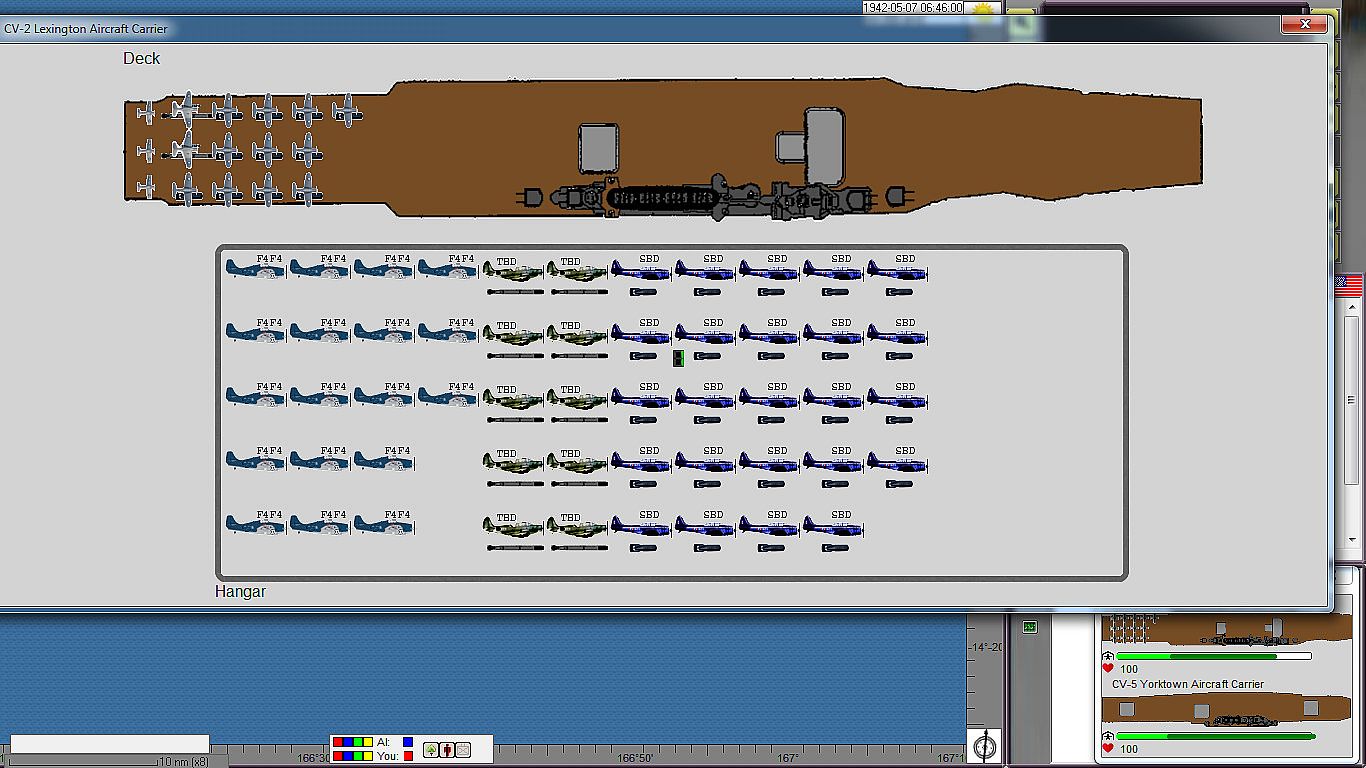Click the heart icon under Yorktown

coord(1108,749)
